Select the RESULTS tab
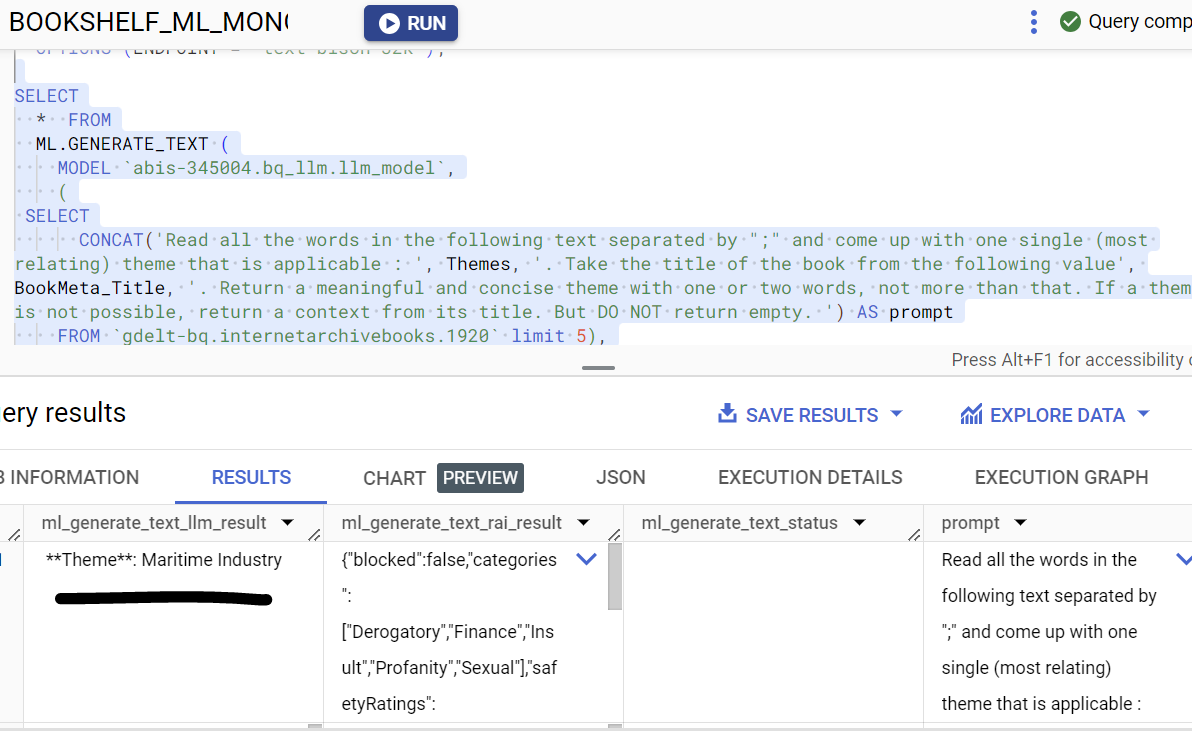 click(x=251, y=478)
